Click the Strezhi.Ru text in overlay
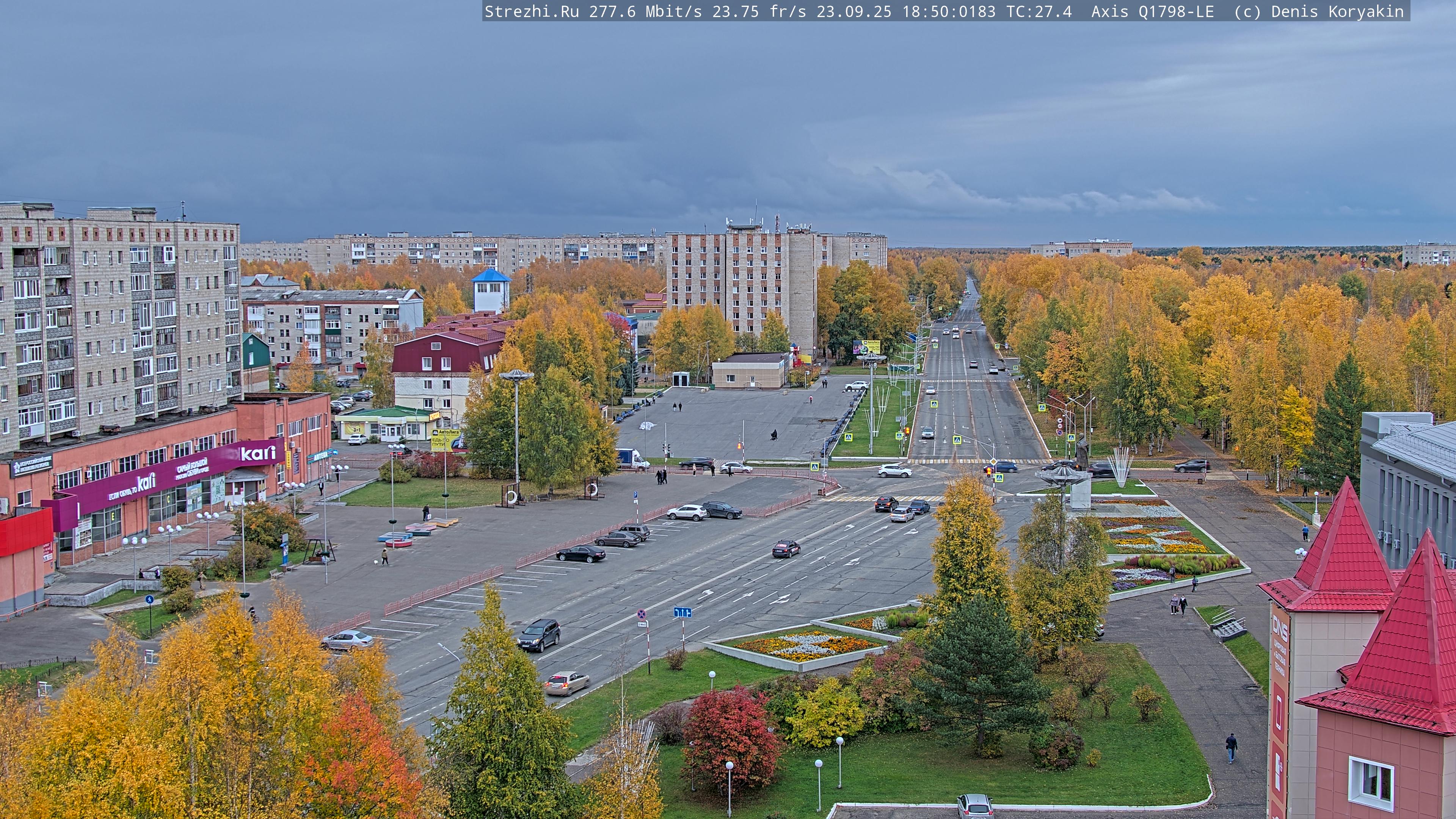 click(x=531, y=11)
